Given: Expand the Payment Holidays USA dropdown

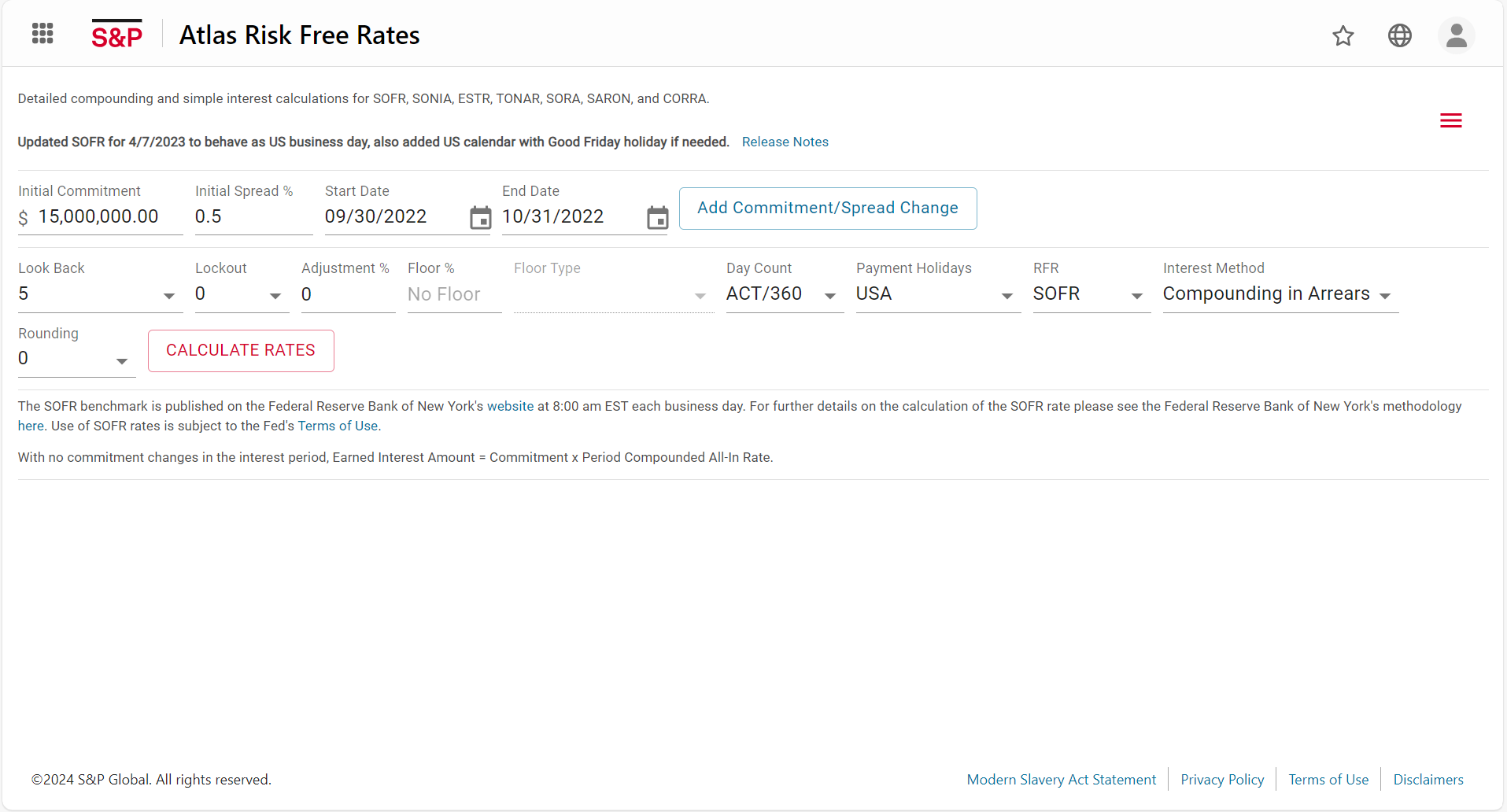Looking at the screenshot, I should (x=939, y=294).
